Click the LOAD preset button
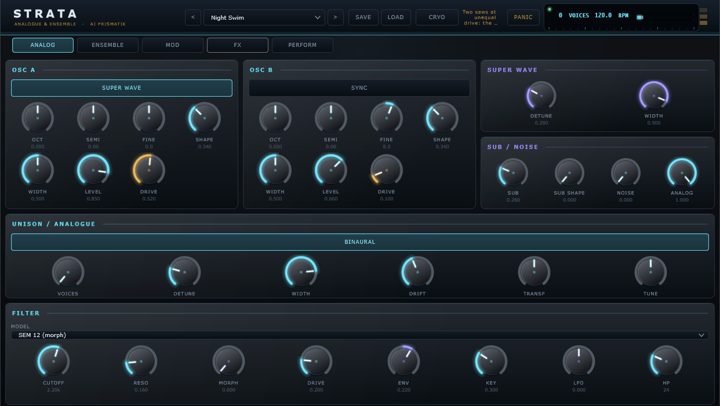 [395, 17]
